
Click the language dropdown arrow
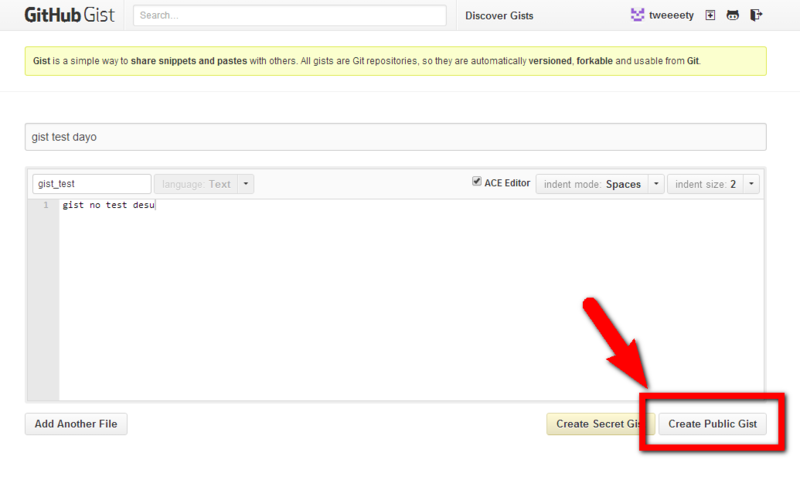(245, 184)
